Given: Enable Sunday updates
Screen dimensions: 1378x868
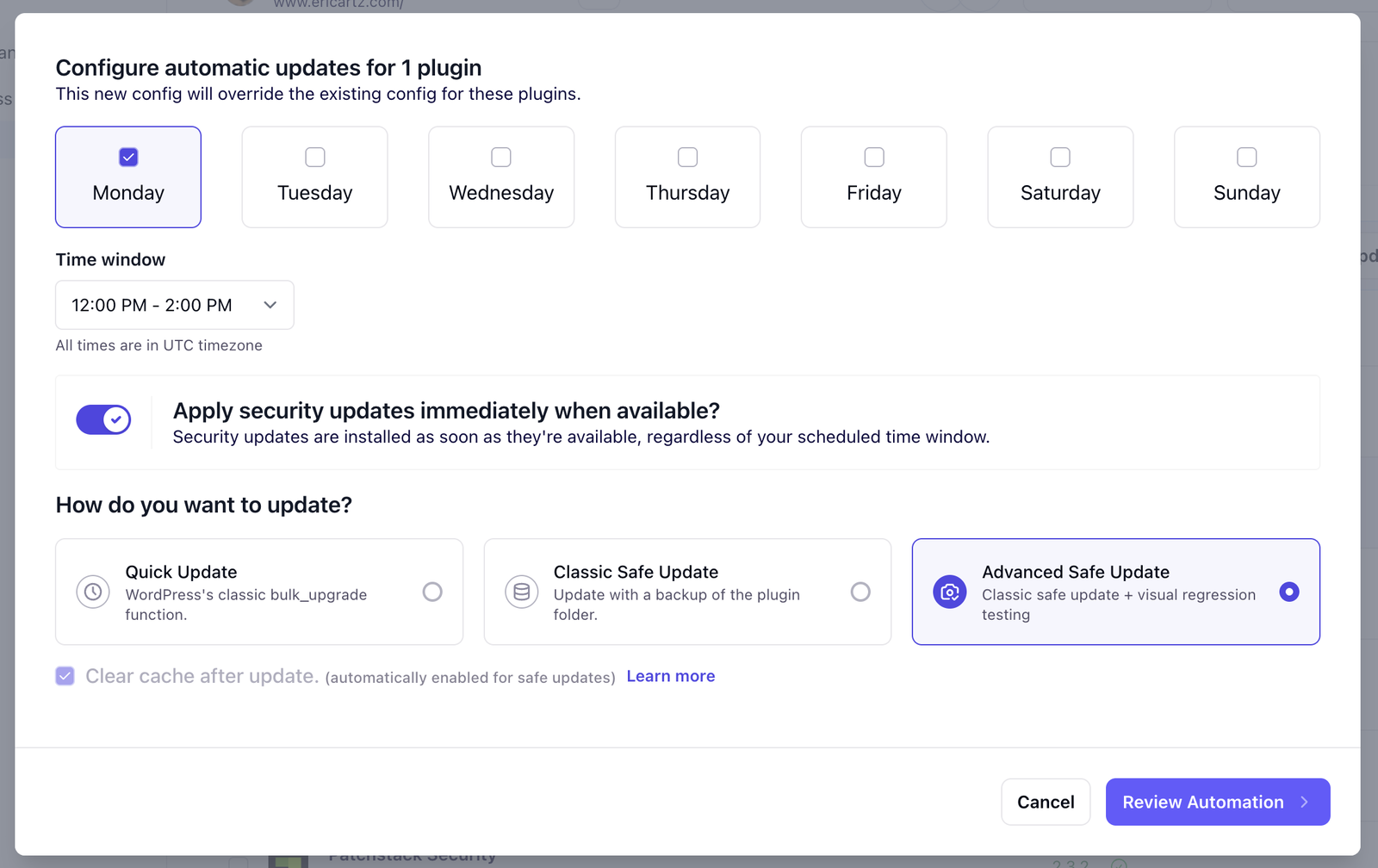Looking at the screenshot, I should tap(1246, 157).
